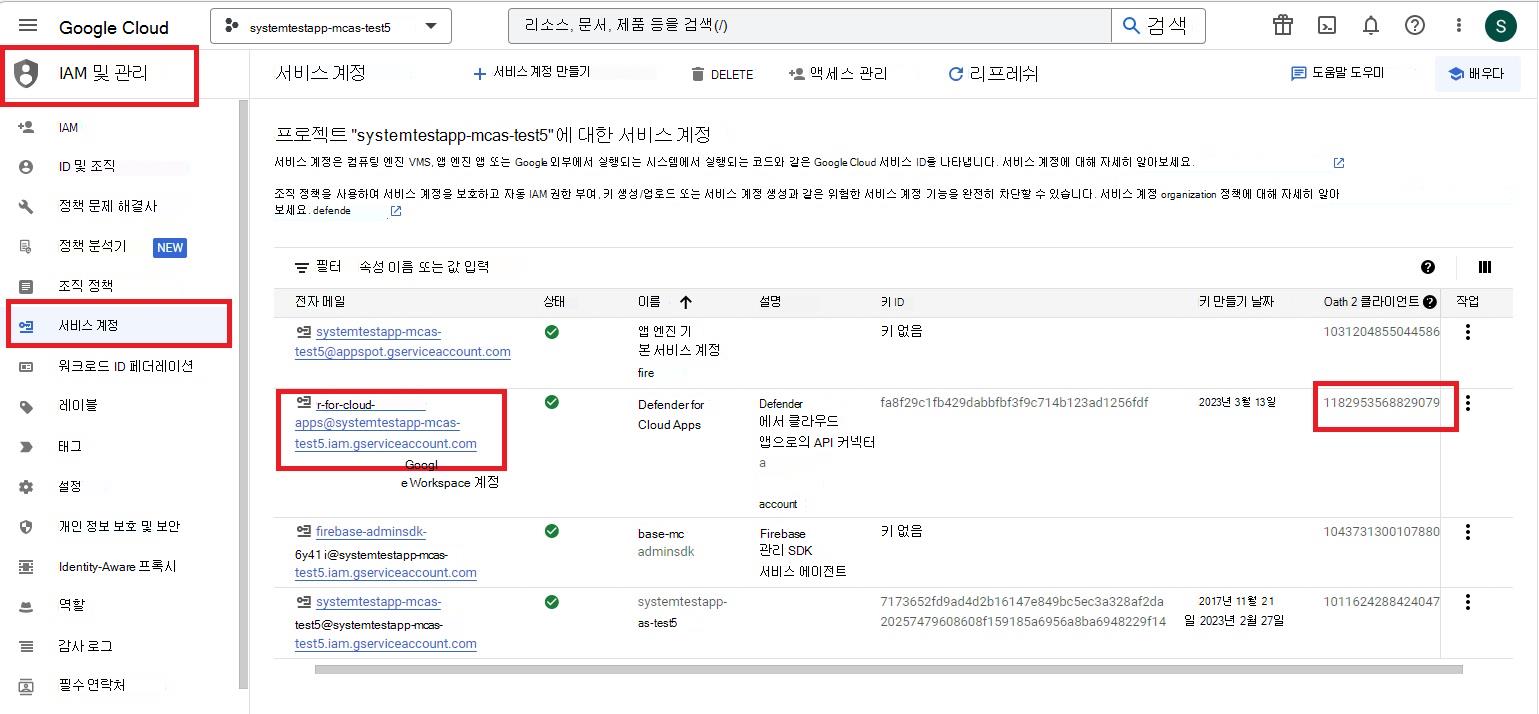Activate Cloud Shell terminal icon
Image resolution: width=1539 pixels, height=714 pixels.
pos(1327,26)
